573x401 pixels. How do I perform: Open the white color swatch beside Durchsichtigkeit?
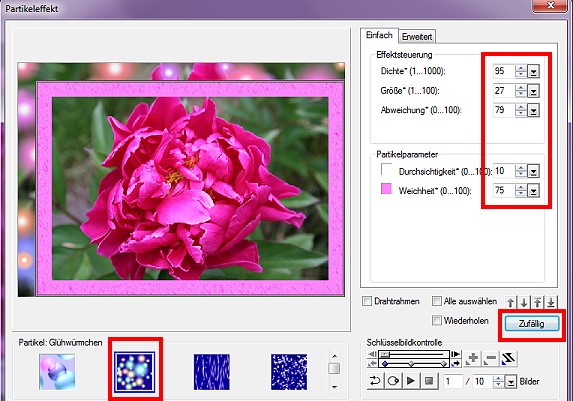386,169
